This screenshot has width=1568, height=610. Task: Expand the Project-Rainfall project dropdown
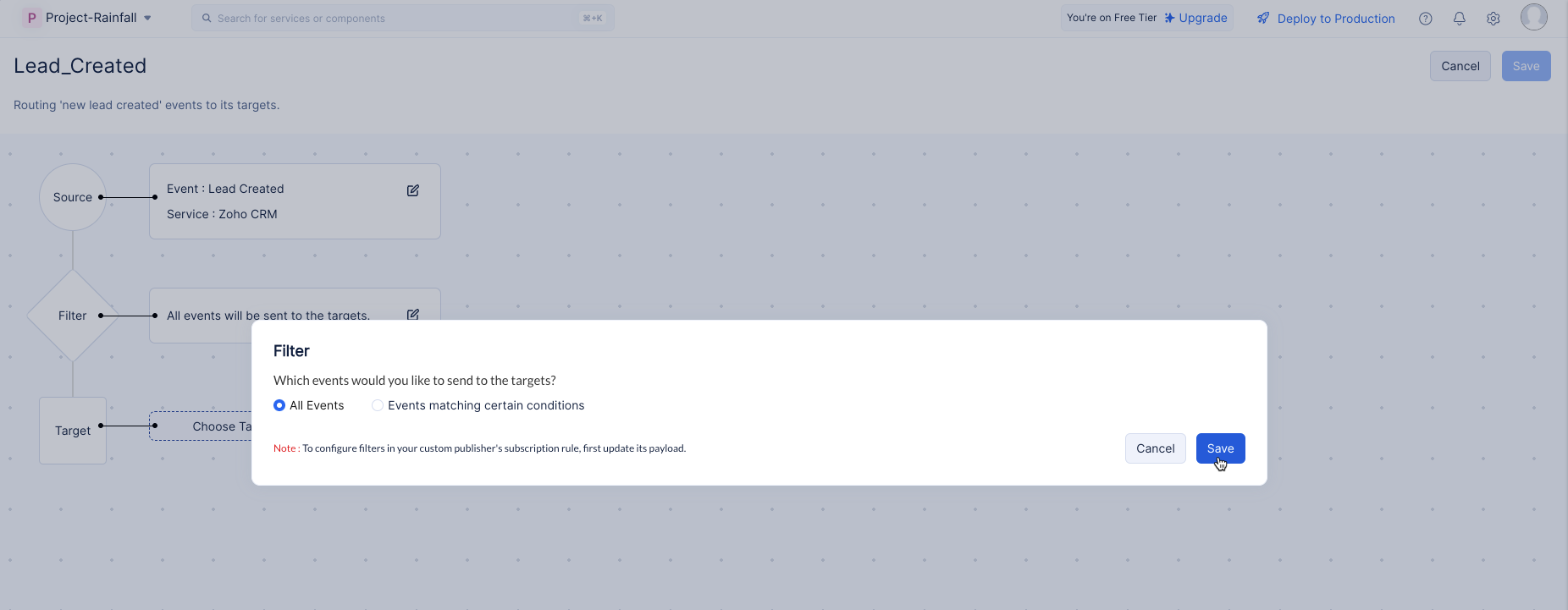click(147, 18)
